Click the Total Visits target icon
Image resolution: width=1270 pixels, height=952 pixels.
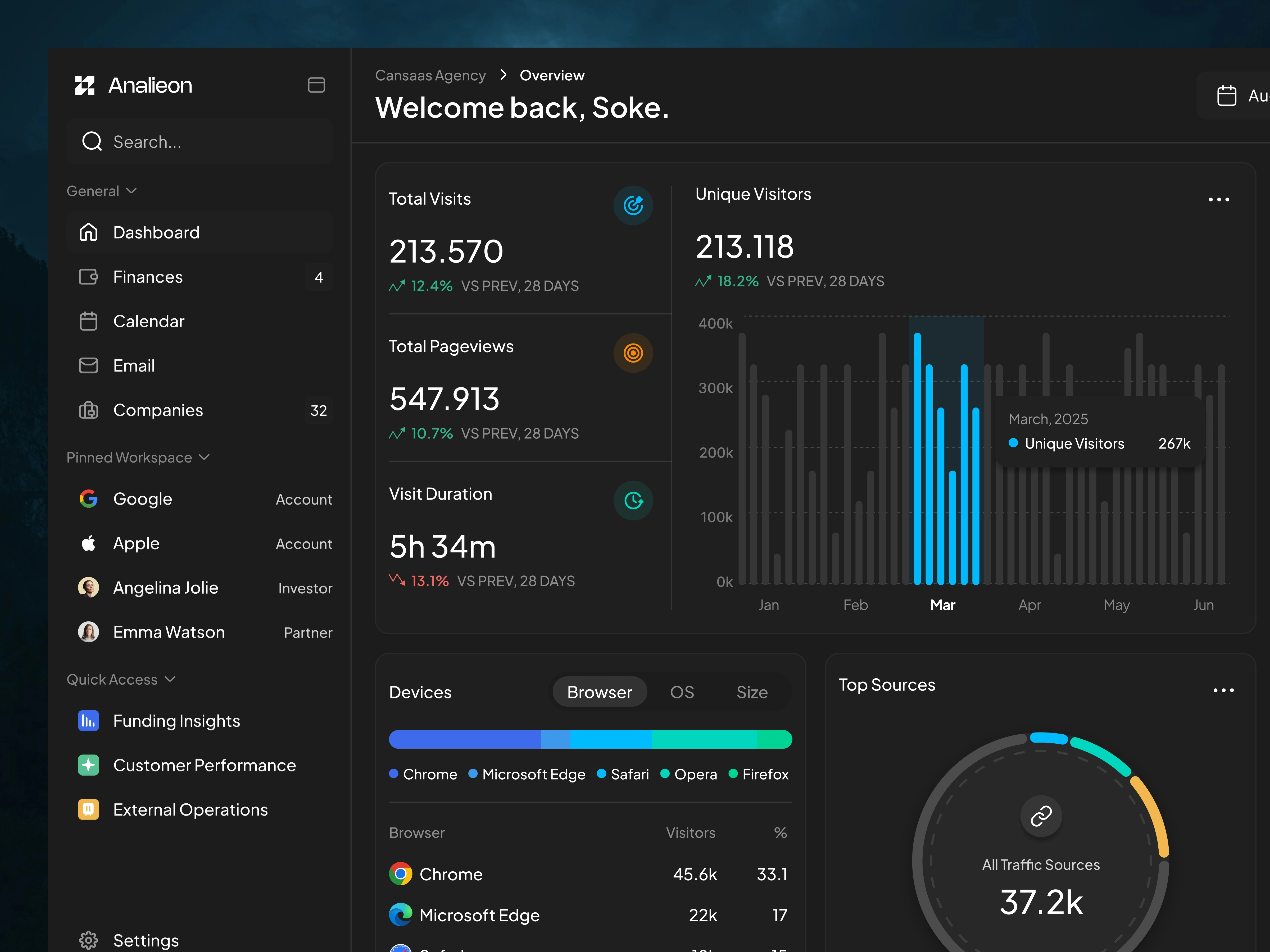click(633, 205)
